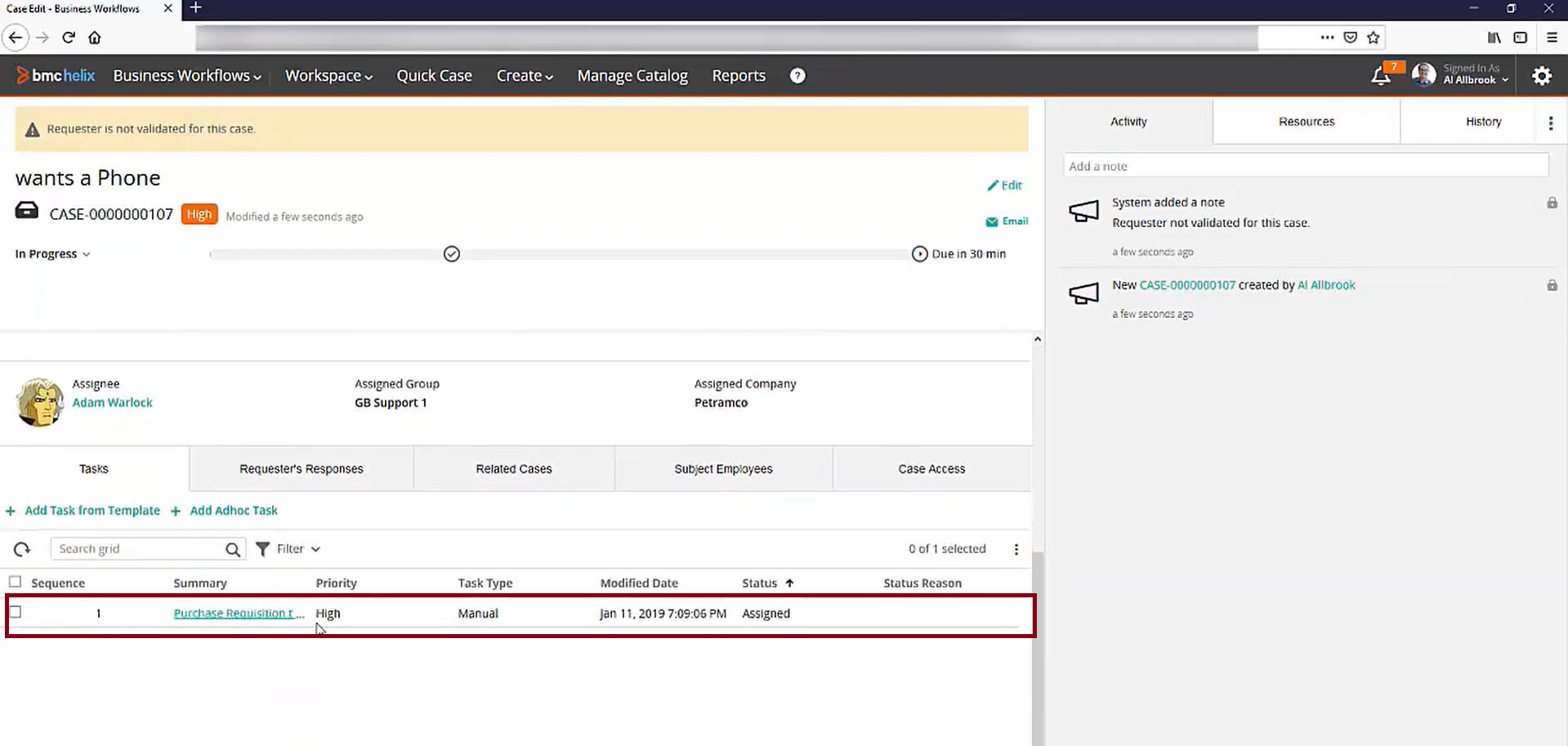
Task: Open the Subject Employees tab
Action: click(x=723, y=469)
